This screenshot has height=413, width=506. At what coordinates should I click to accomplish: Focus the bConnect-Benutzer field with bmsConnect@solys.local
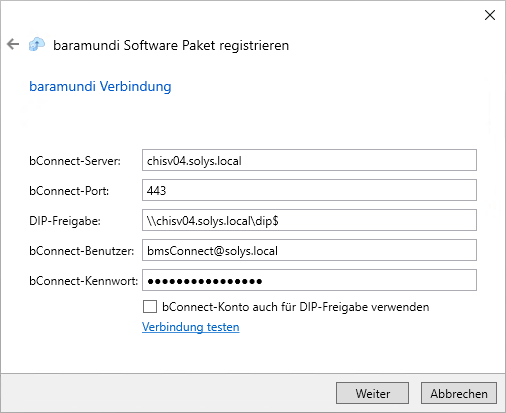[309, 250]
